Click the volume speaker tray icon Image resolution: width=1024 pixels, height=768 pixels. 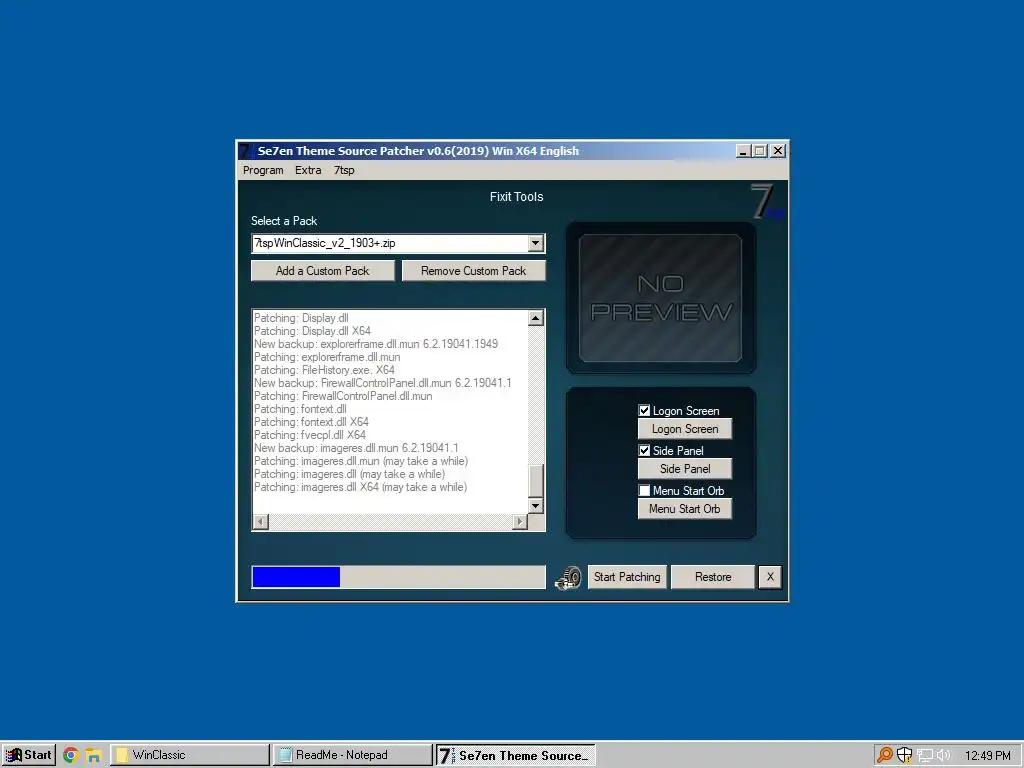[x=944, y=756]
